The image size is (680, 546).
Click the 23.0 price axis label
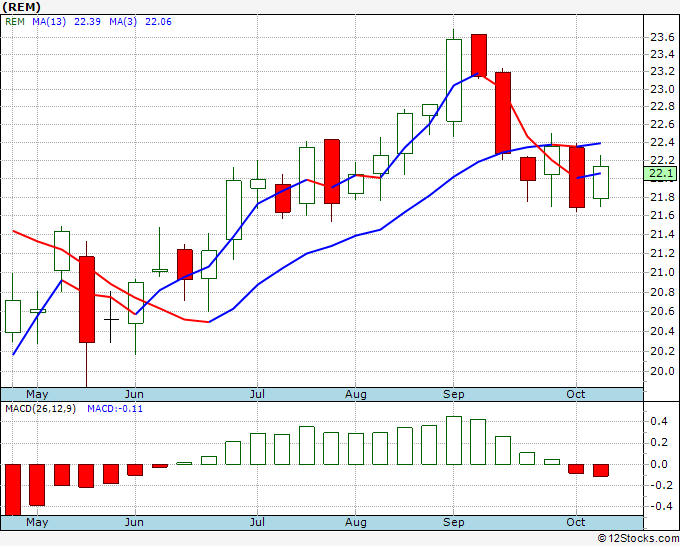coord(662,89)
